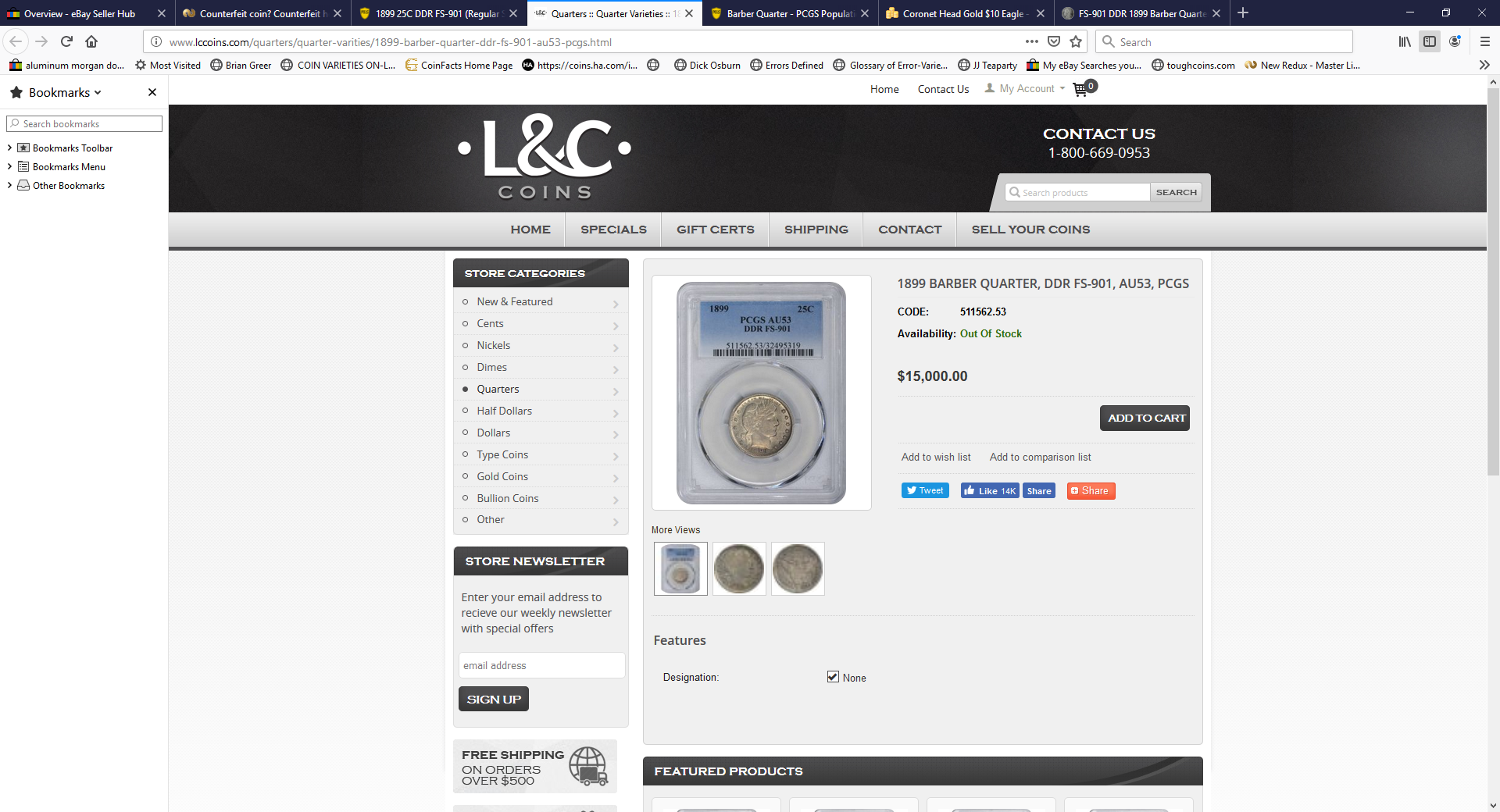1500x812 pixels.
Task: Switch to the Barber Quarter PCGS Population tab
Action: [x=789, y=13]
